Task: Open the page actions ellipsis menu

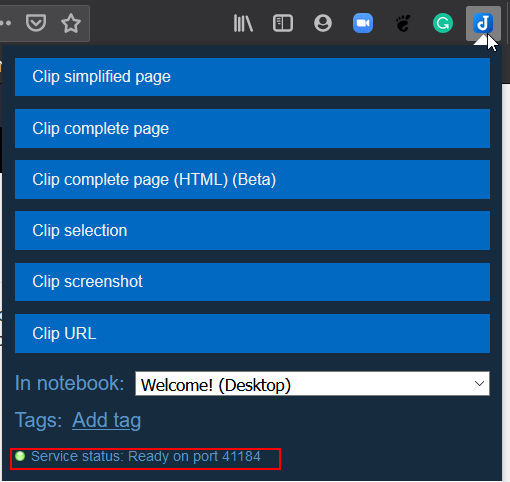Action: tap(6, 23)
